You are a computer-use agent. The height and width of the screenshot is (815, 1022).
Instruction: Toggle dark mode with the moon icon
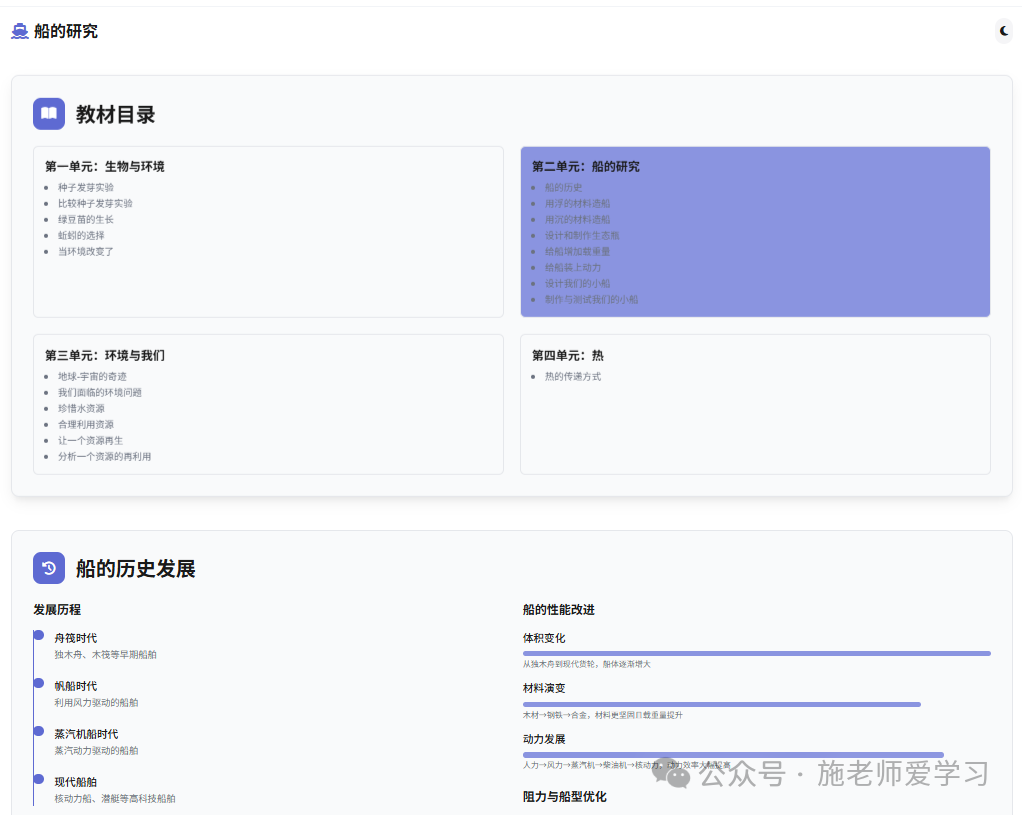click(1004, 31)
